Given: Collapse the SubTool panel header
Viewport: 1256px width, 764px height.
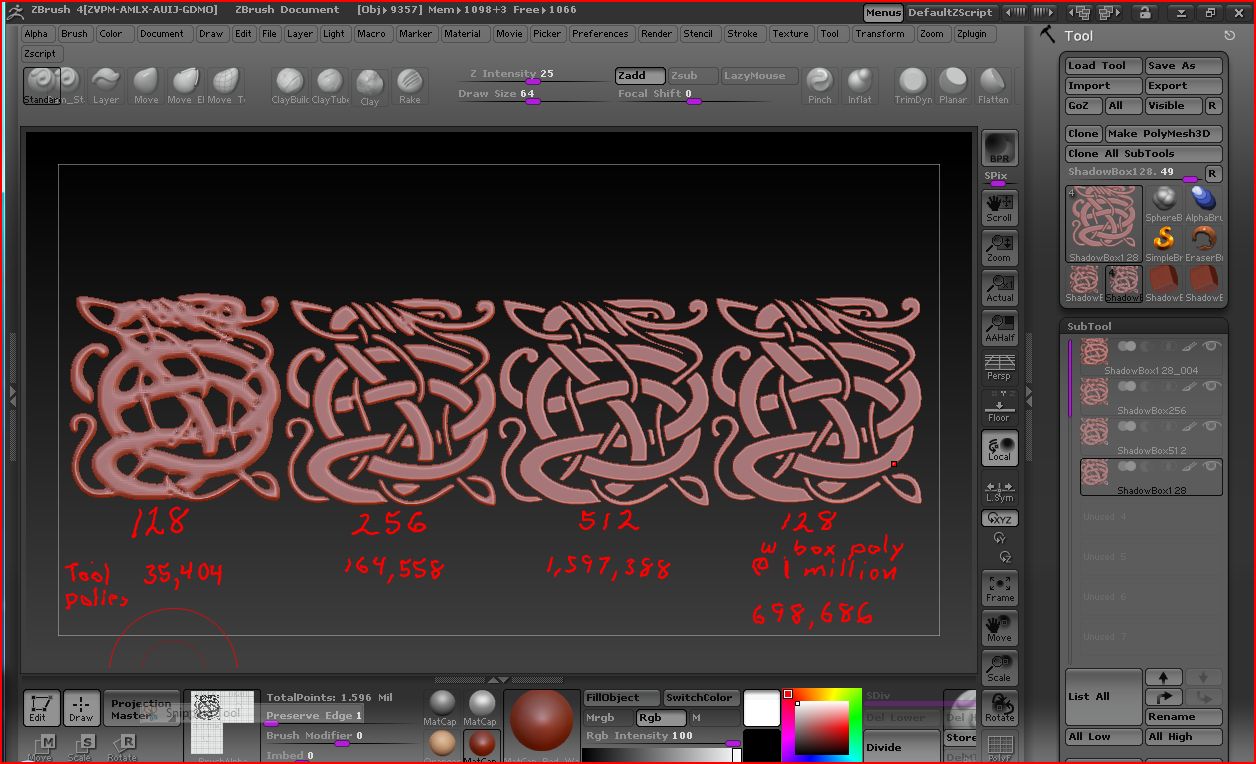Looking at the screenshot, I should [1089, 326].
